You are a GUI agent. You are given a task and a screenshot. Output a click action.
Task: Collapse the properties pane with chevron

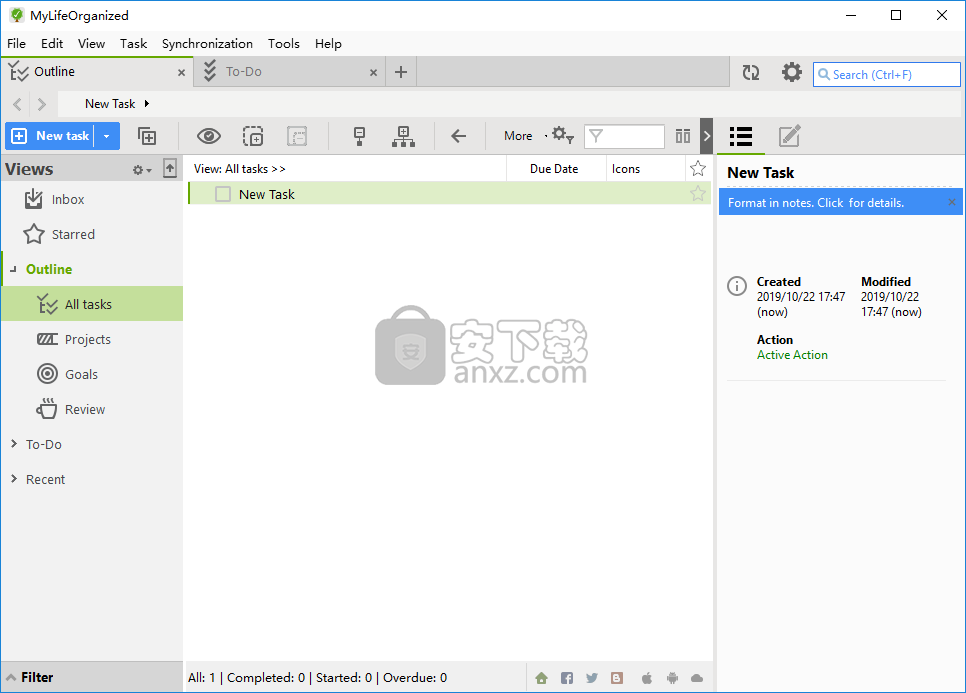pyautogui.click(x=707, y=136)
